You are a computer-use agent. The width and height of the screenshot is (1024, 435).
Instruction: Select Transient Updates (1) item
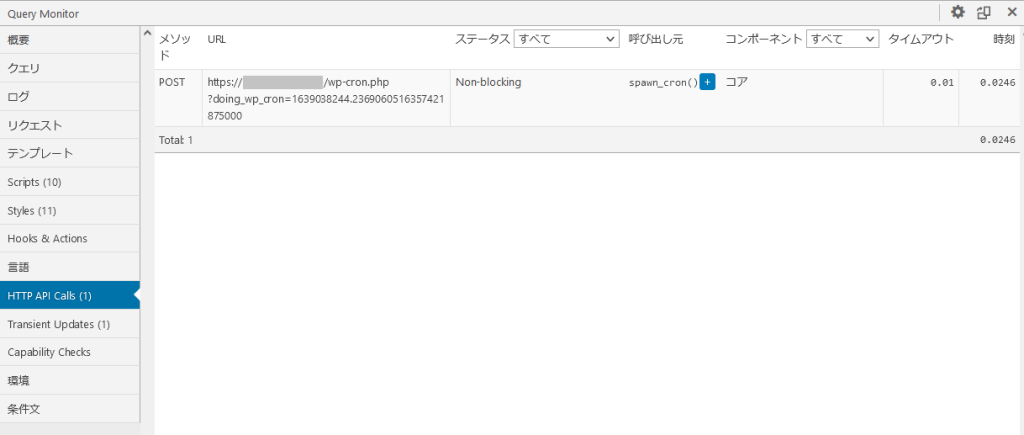click(70, 324)
